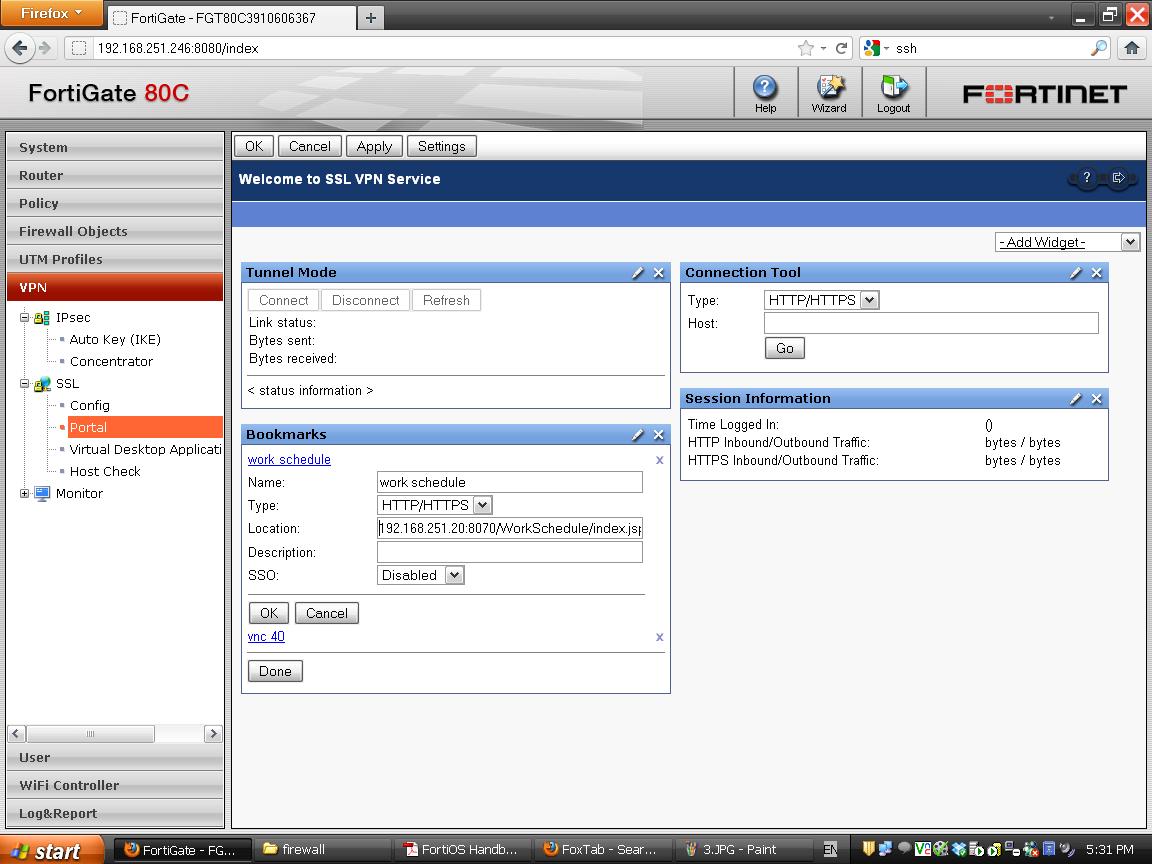Click the Logout icon
The height and width of the screenshot is (864, 1152).
pyautogui.click(x=893, y=93)
